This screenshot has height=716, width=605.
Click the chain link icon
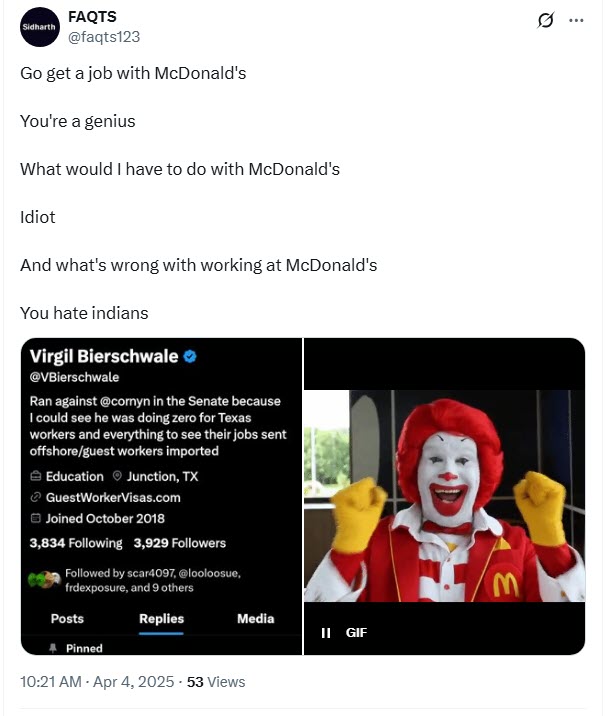coord(36,497)
